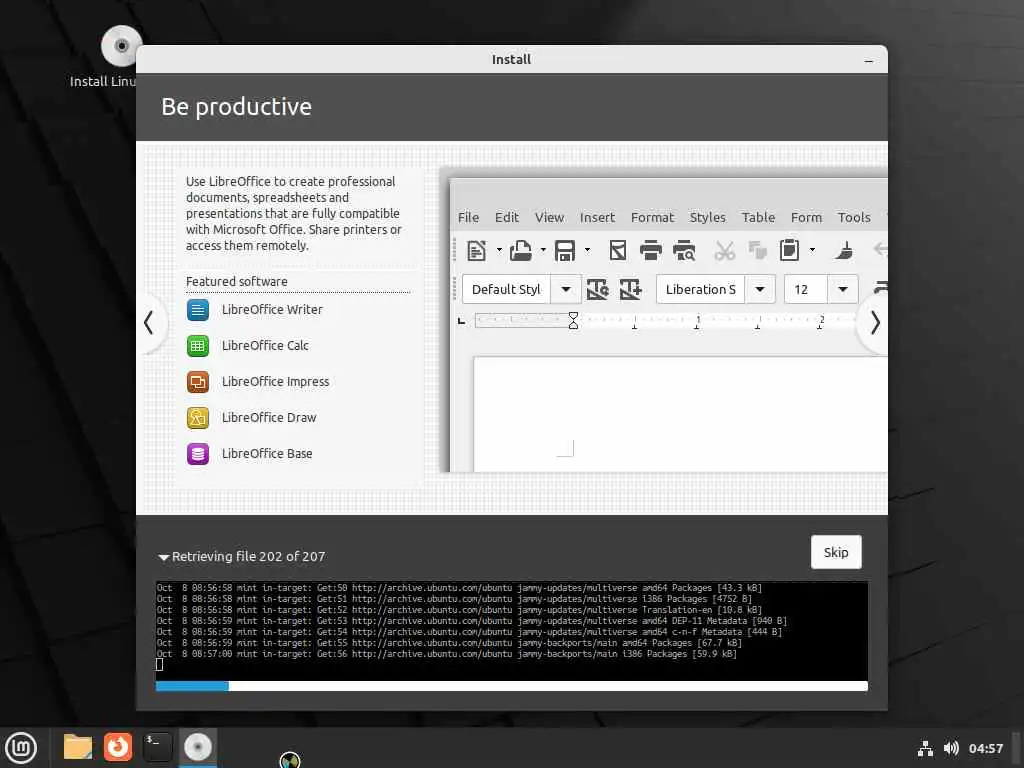Select the LibreOffice Writer label
The width and height of the screenshot is (1024, 768).
click(272, 310)
